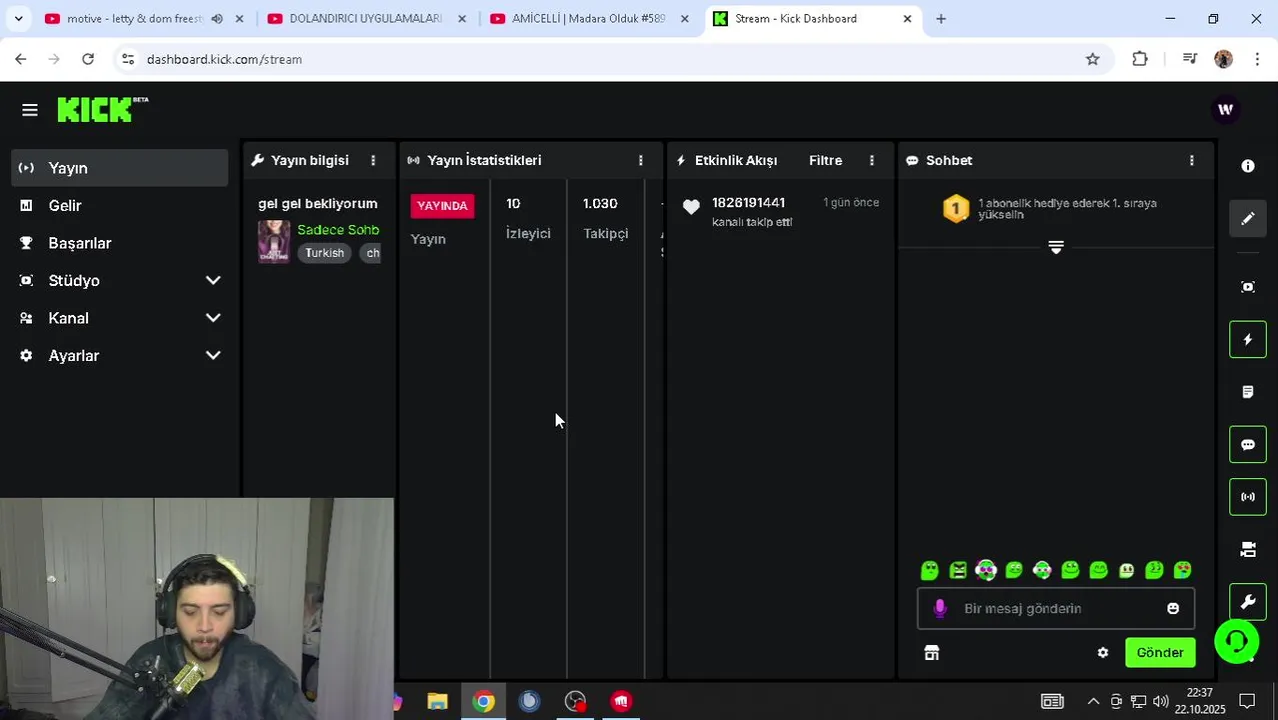
Task: Click the stream title gel gel bekliyorum
Action: [318, 203]
